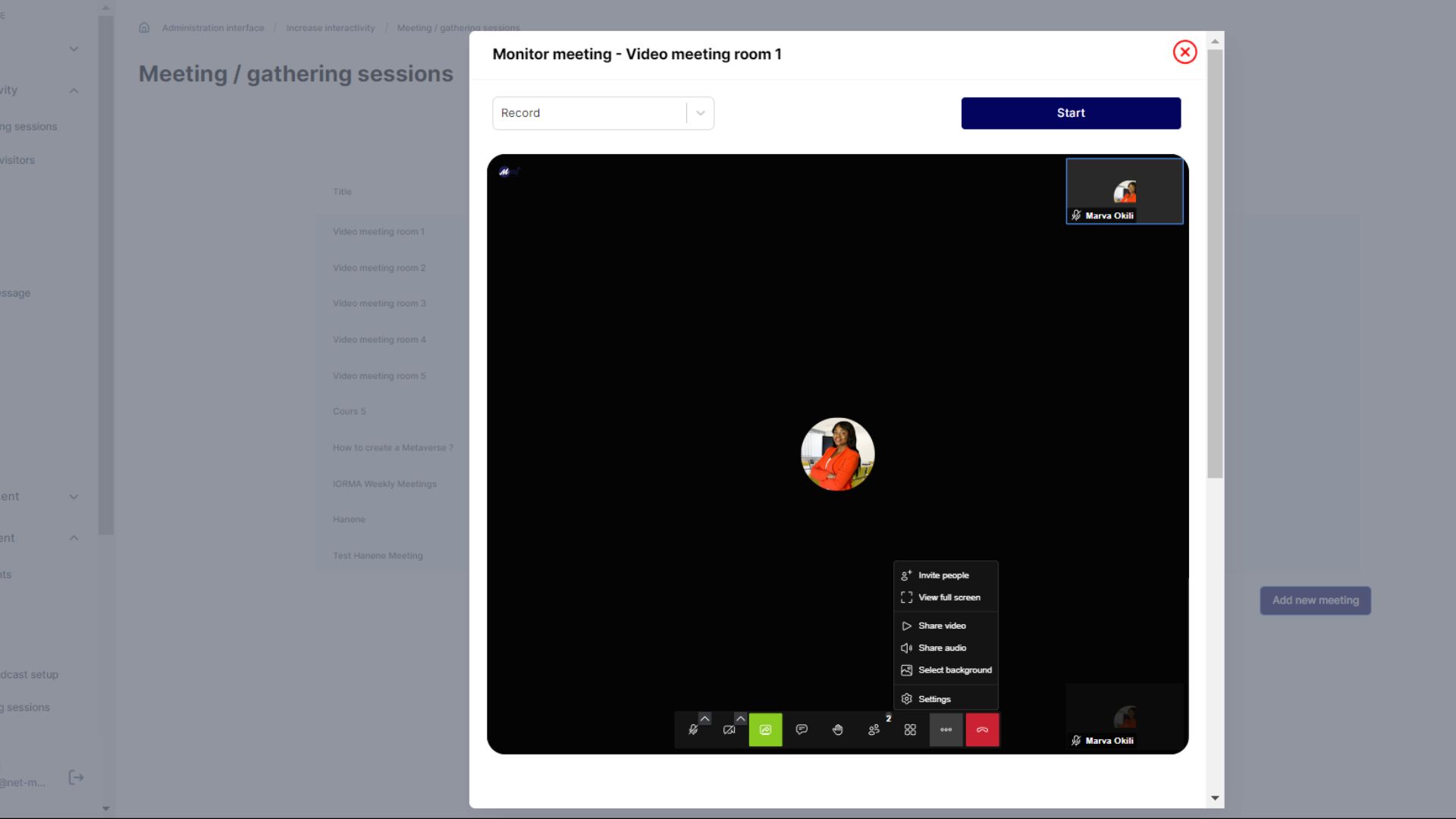Unmute the microphone in meeting toolbar

click(x=692, y=730)
